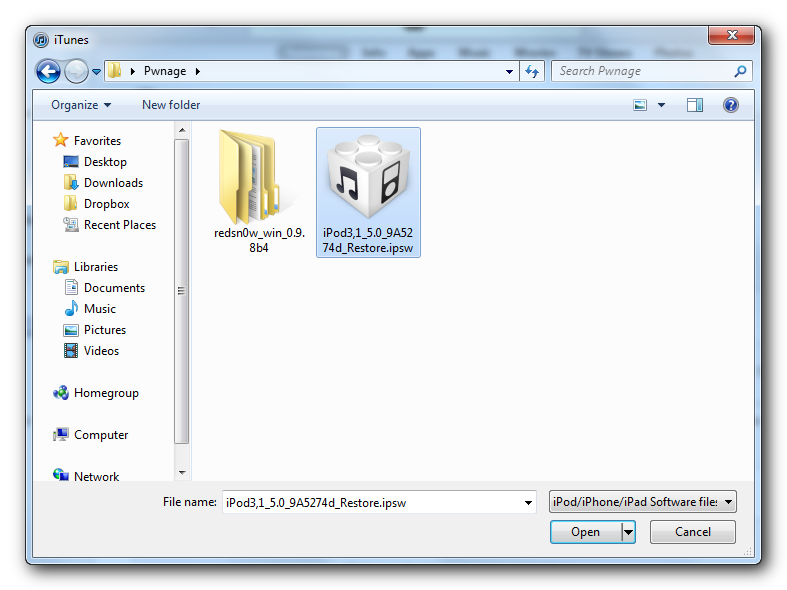The height and width of the screenshot is (590, 787).
Task: Select the Pwnage breadcrumb in address bar
Action: click(x=165, y=71)
